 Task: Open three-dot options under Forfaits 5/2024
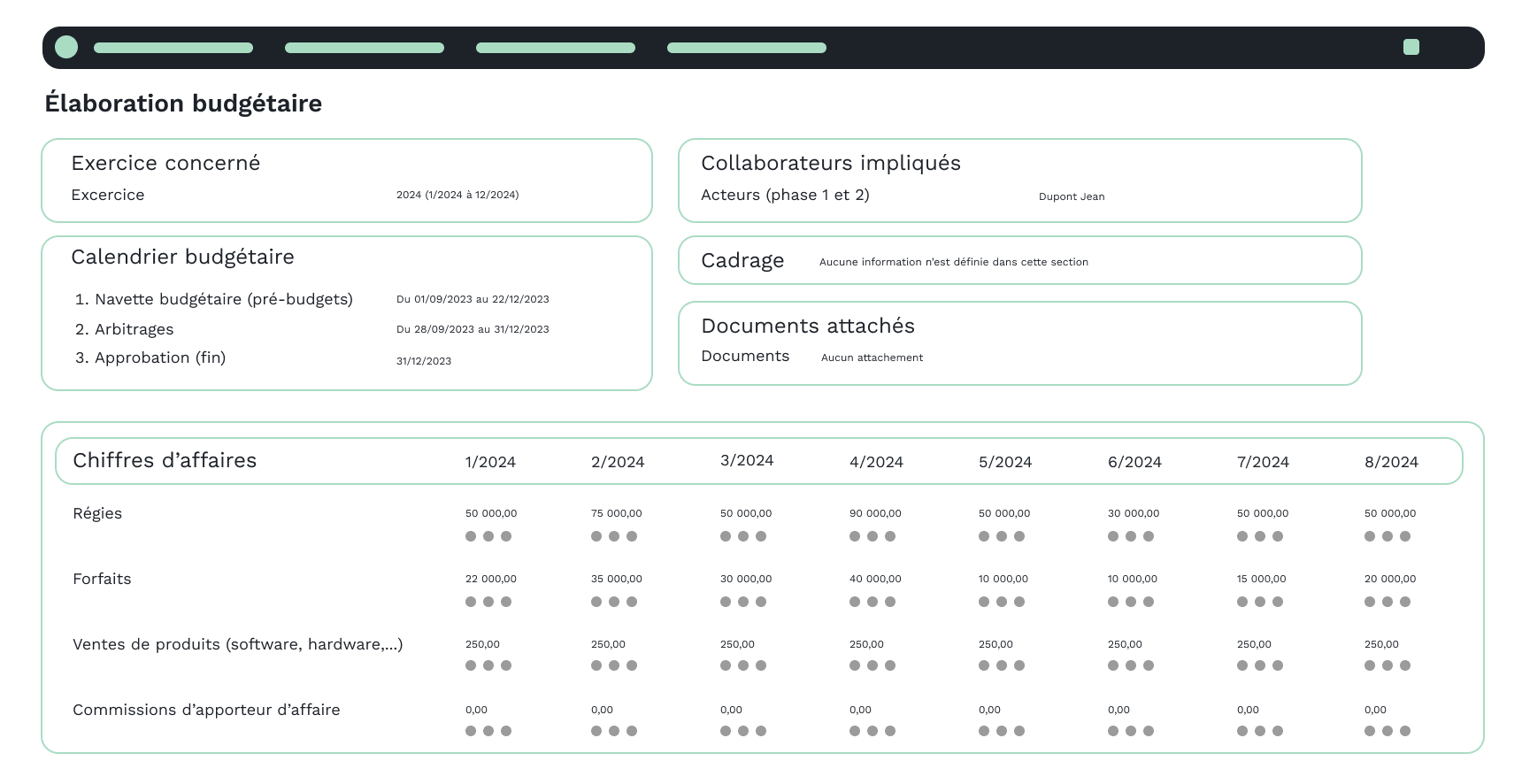coord(1002,602)
